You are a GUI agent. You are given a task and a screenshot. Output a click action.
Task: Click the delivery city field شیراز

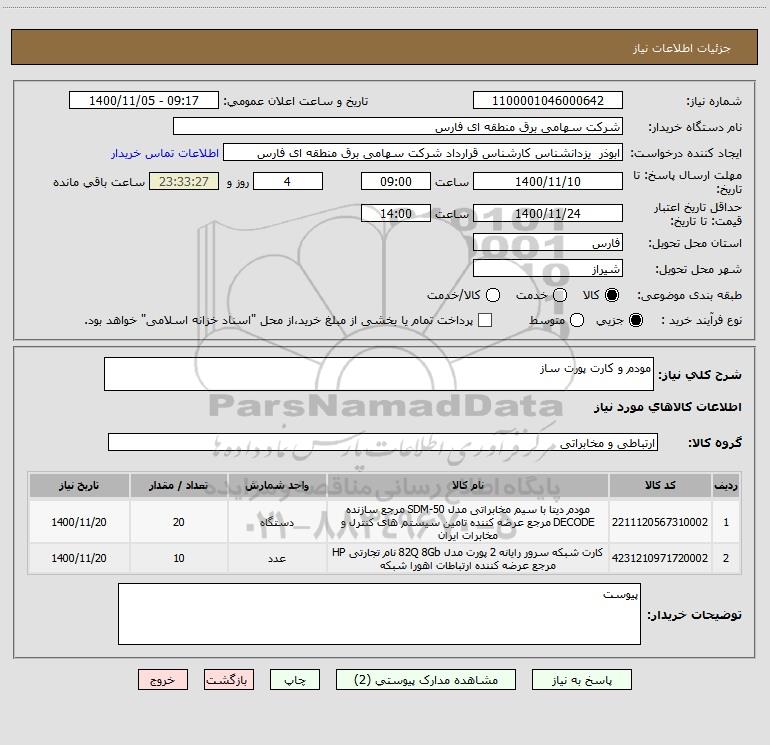click(548, 269)
